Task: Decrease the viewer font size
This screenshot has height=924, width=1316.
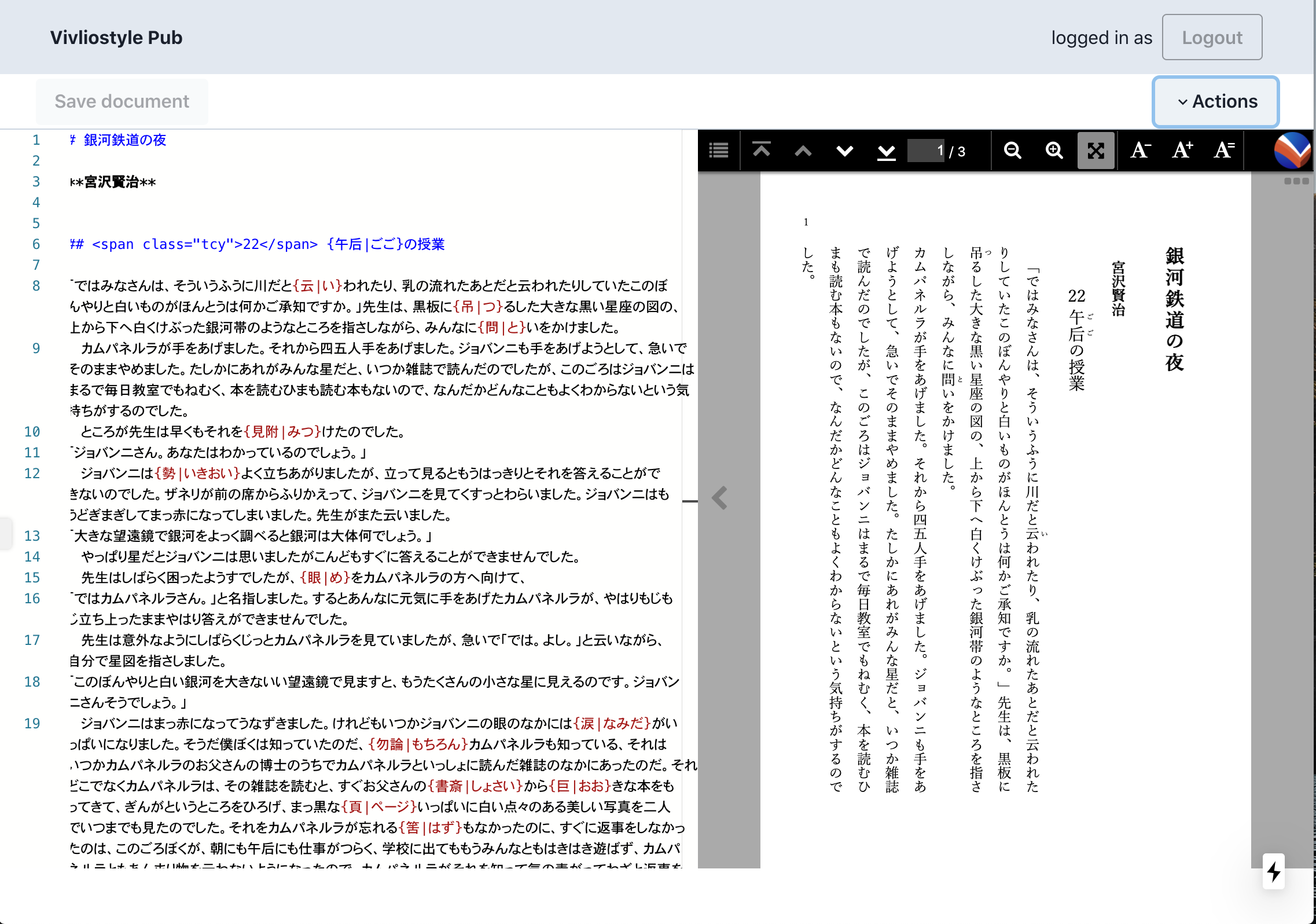Action: 1141,151
